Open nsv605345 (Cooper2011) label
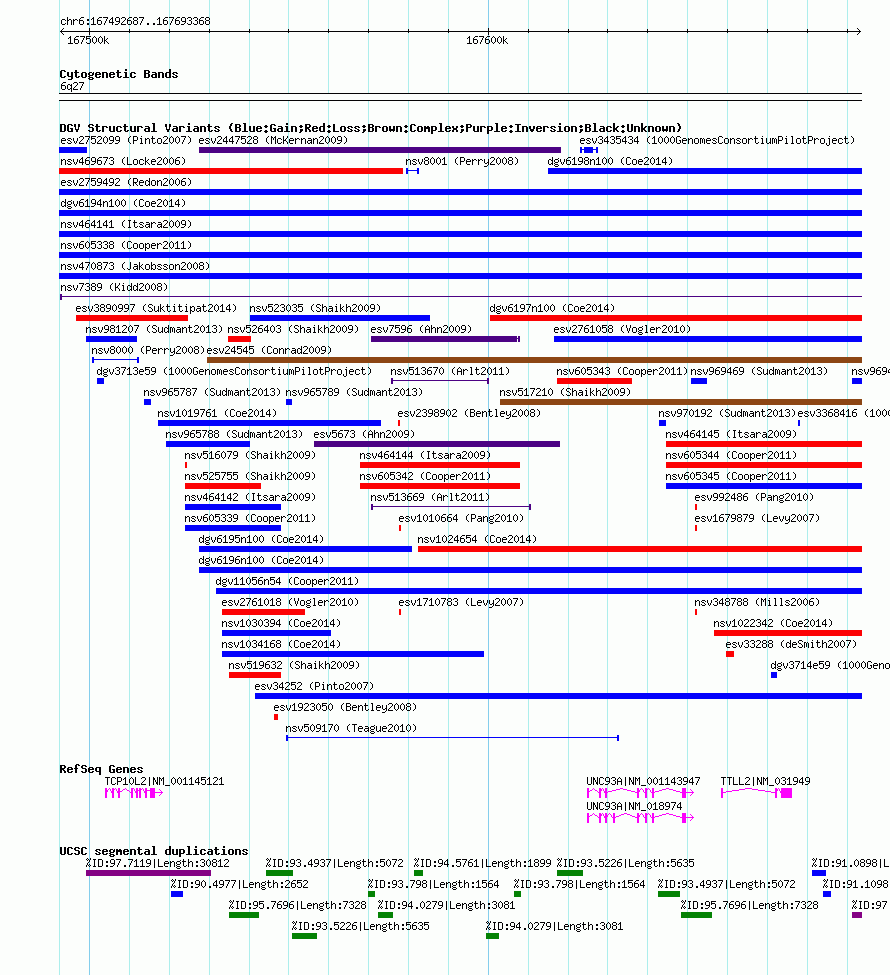 coord(731,477)
